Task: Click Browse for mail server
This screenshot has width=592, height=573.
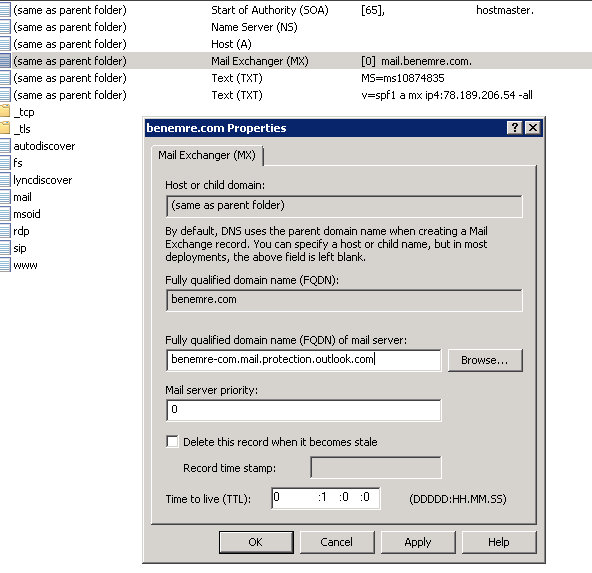Action: 485,360
